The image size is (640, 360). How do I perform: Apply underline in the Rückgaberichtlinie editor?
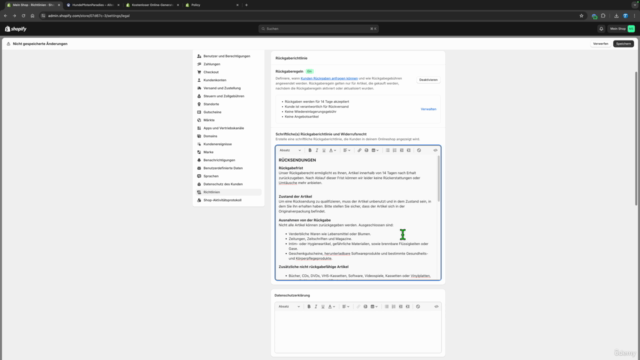(324, 150)
